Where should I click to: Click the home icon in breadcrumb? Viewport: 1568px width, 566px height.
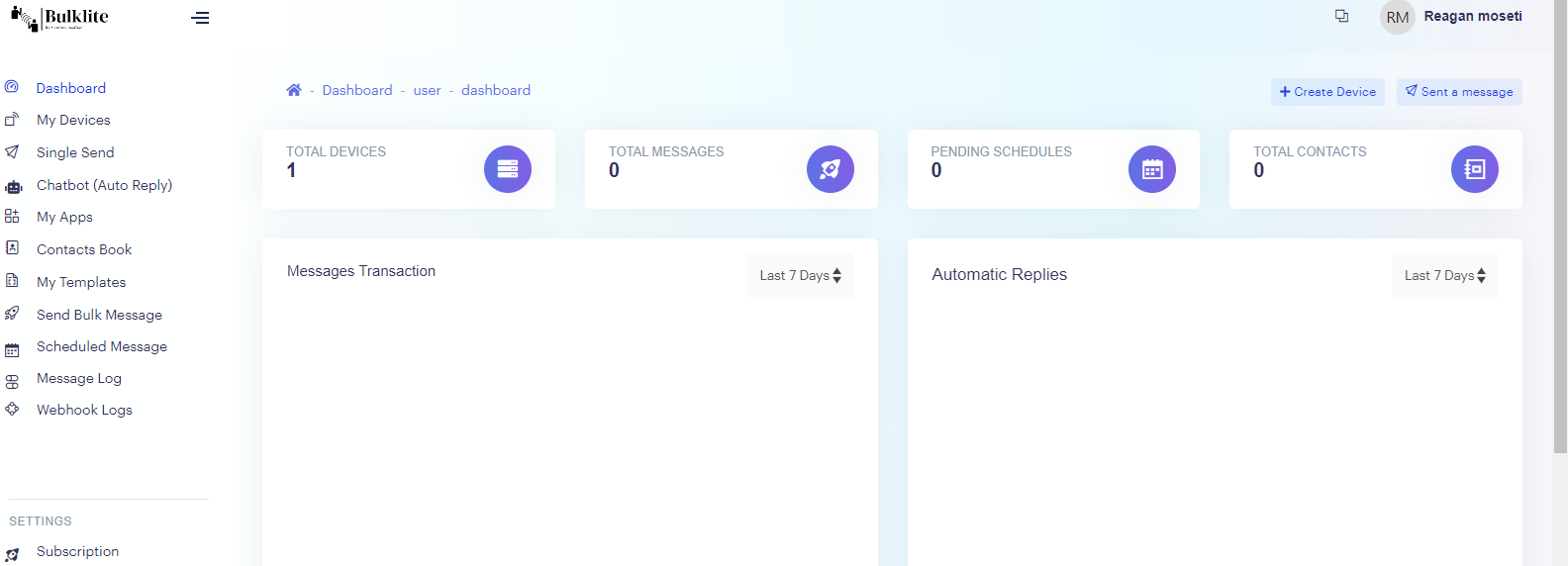[x=294, y=90]
